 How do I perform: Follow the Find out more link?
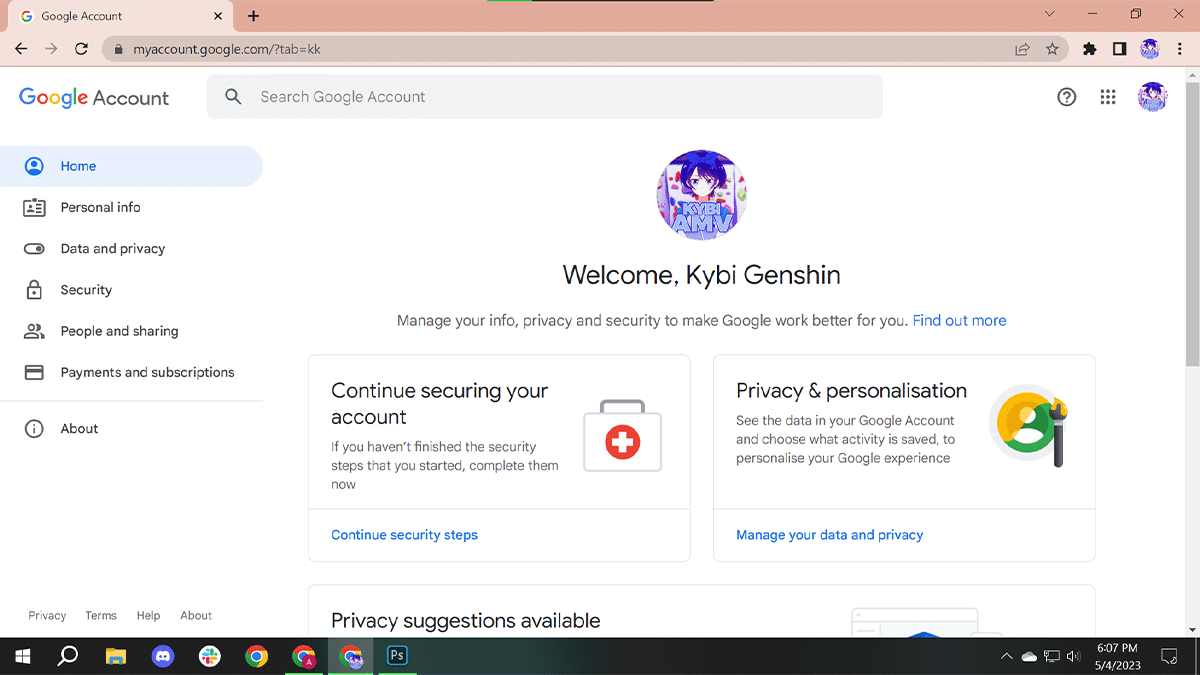959,320
